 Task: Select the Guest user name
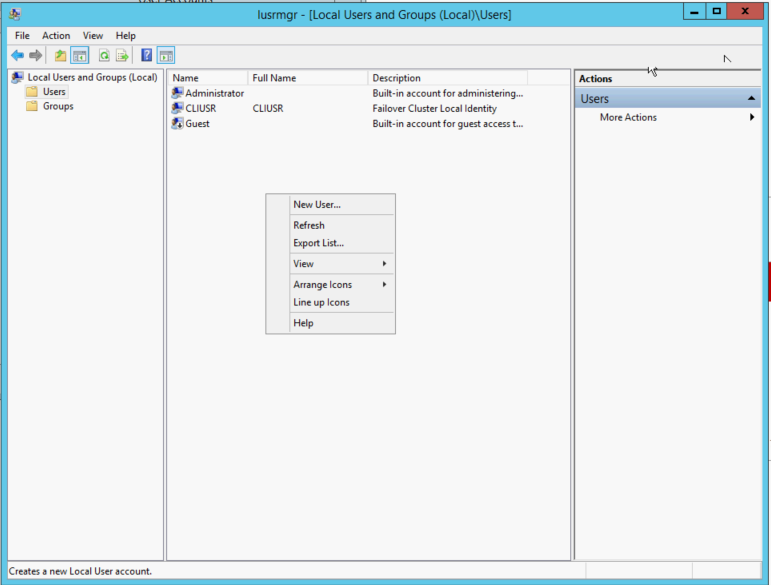pyautogui.click(x=197, y=123)
